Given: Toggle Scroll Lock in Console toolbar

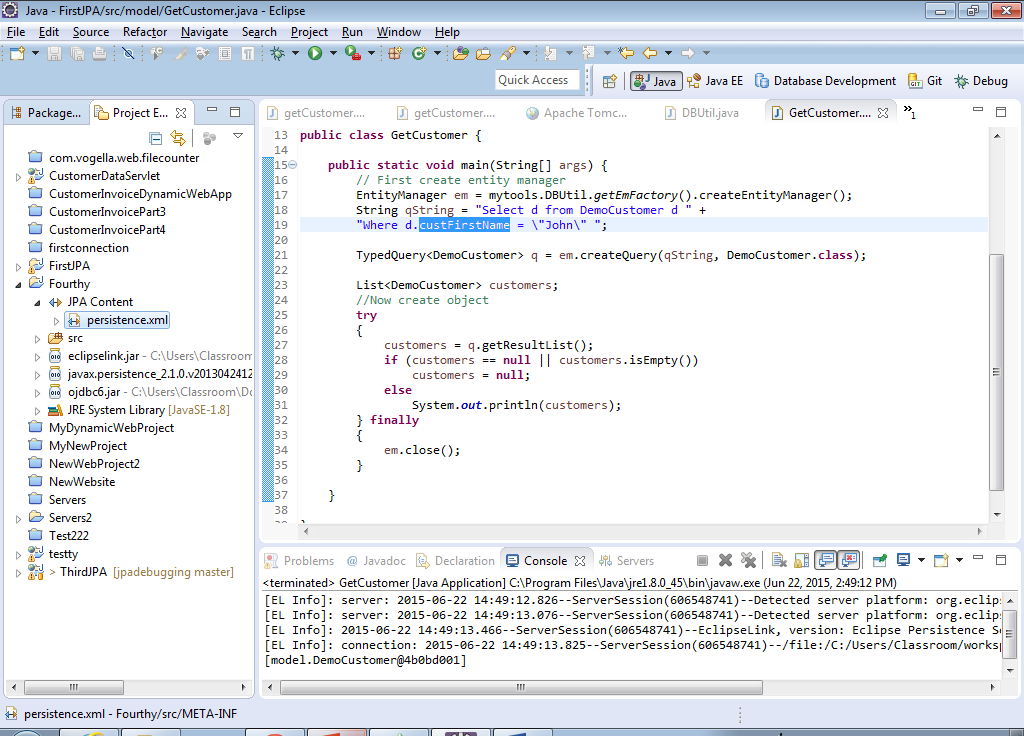Looking at the screenshot, I should pos(801,561).
